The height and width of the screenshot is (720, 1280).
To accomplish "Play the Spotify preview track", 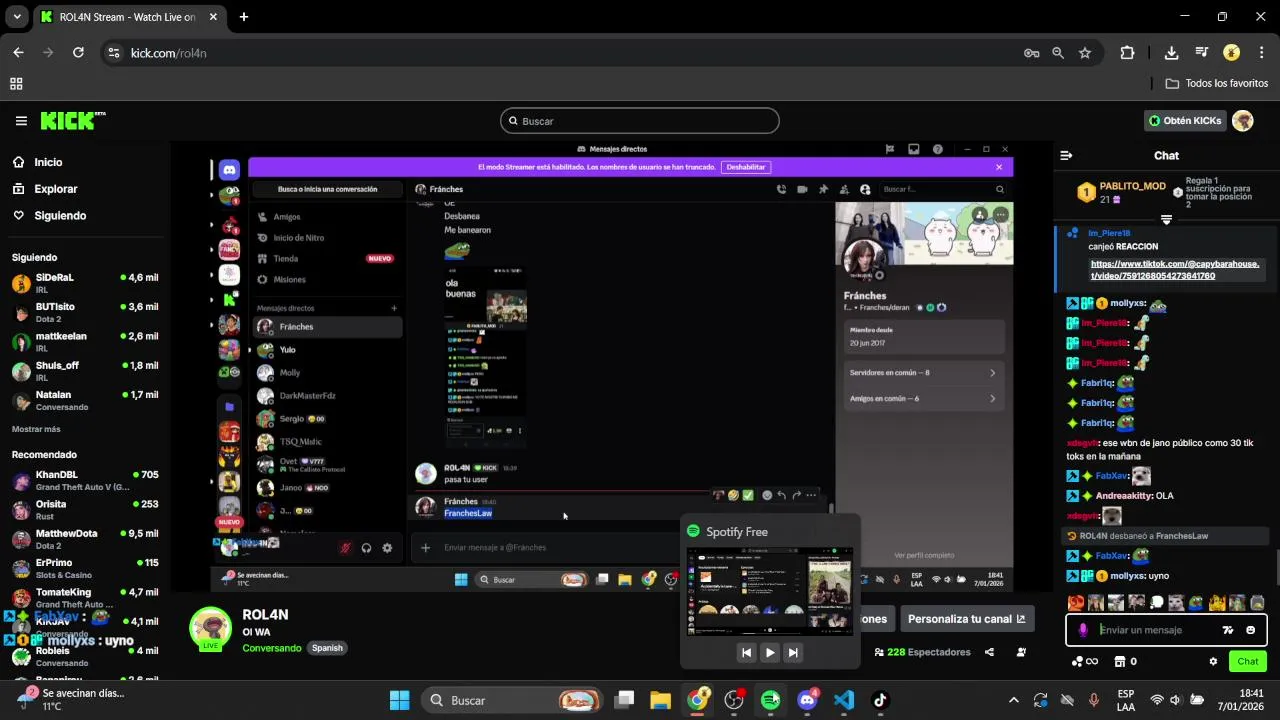I will coord(770,652).
